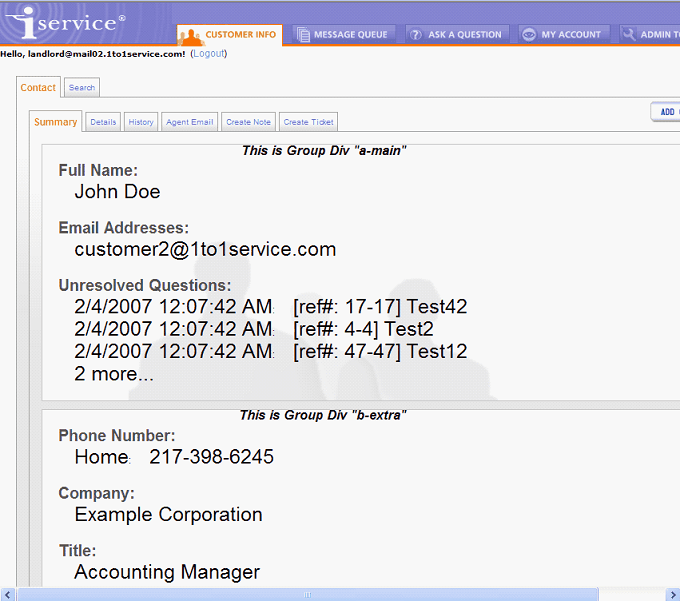Viewport: 681px width, 602px height.
Task: Click the Ask a Question mark icon
Action: click(x=416, y=35)
